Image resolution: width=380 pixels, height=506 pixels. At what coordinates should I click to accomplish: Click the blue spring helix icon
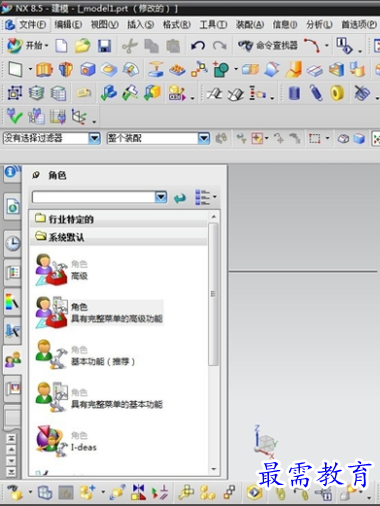(x=316, y=93)
